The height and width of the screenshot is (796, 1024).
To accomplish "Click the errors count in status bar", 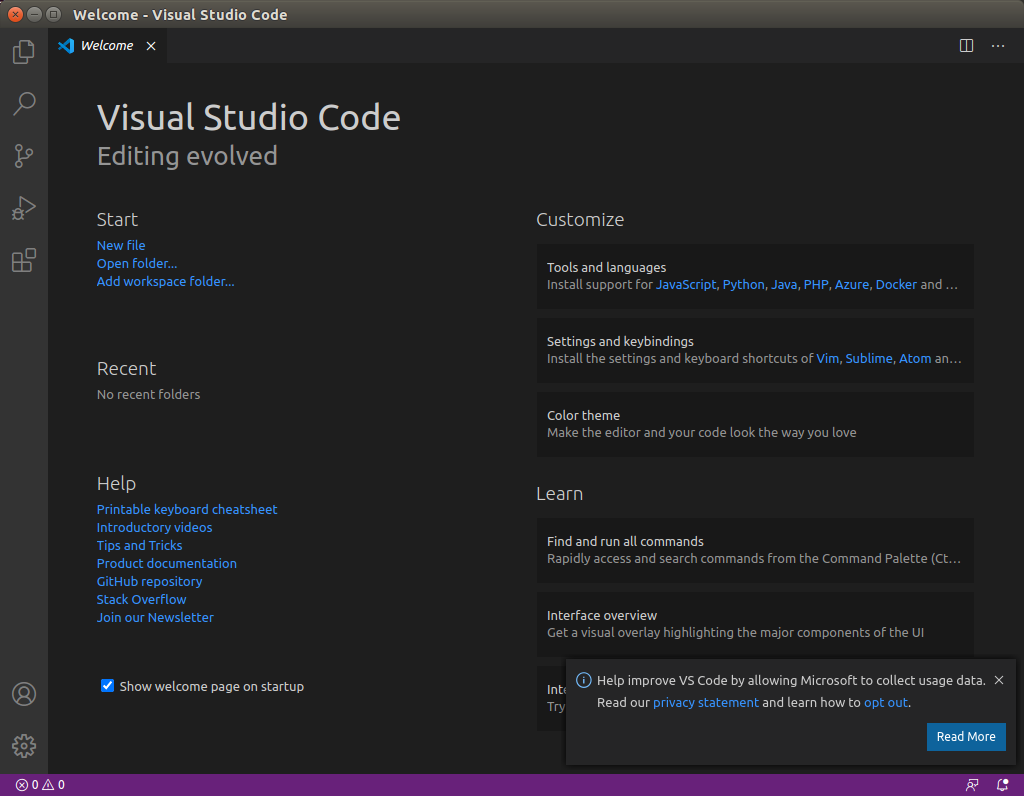I will [x=27, y=785].
